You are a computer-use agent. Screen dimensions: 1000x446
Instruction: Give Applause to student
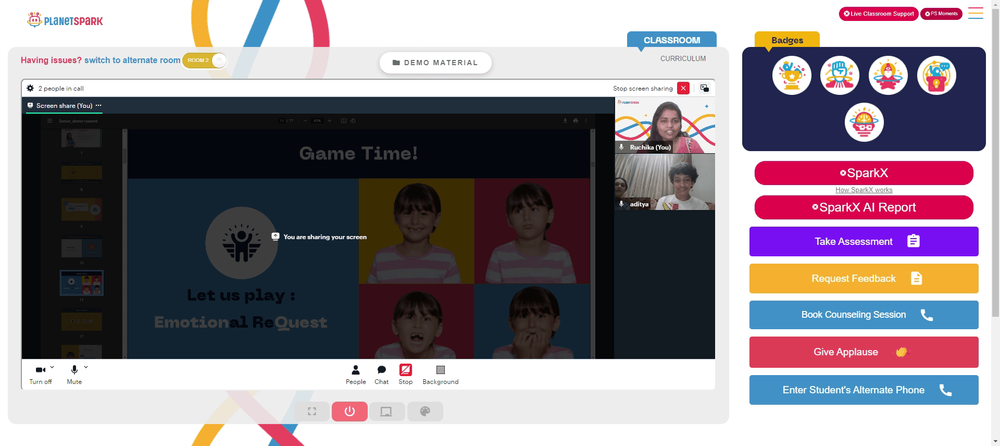(x=864, y=352)
